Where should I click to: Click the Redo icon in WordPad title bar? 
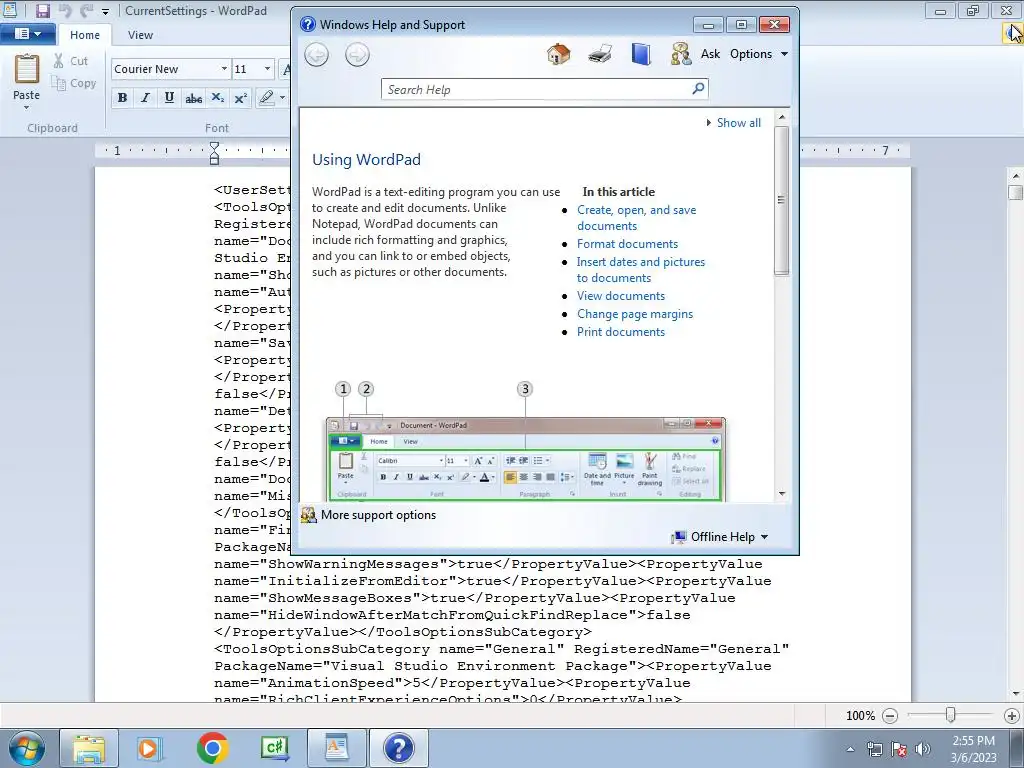coord(86,10)
